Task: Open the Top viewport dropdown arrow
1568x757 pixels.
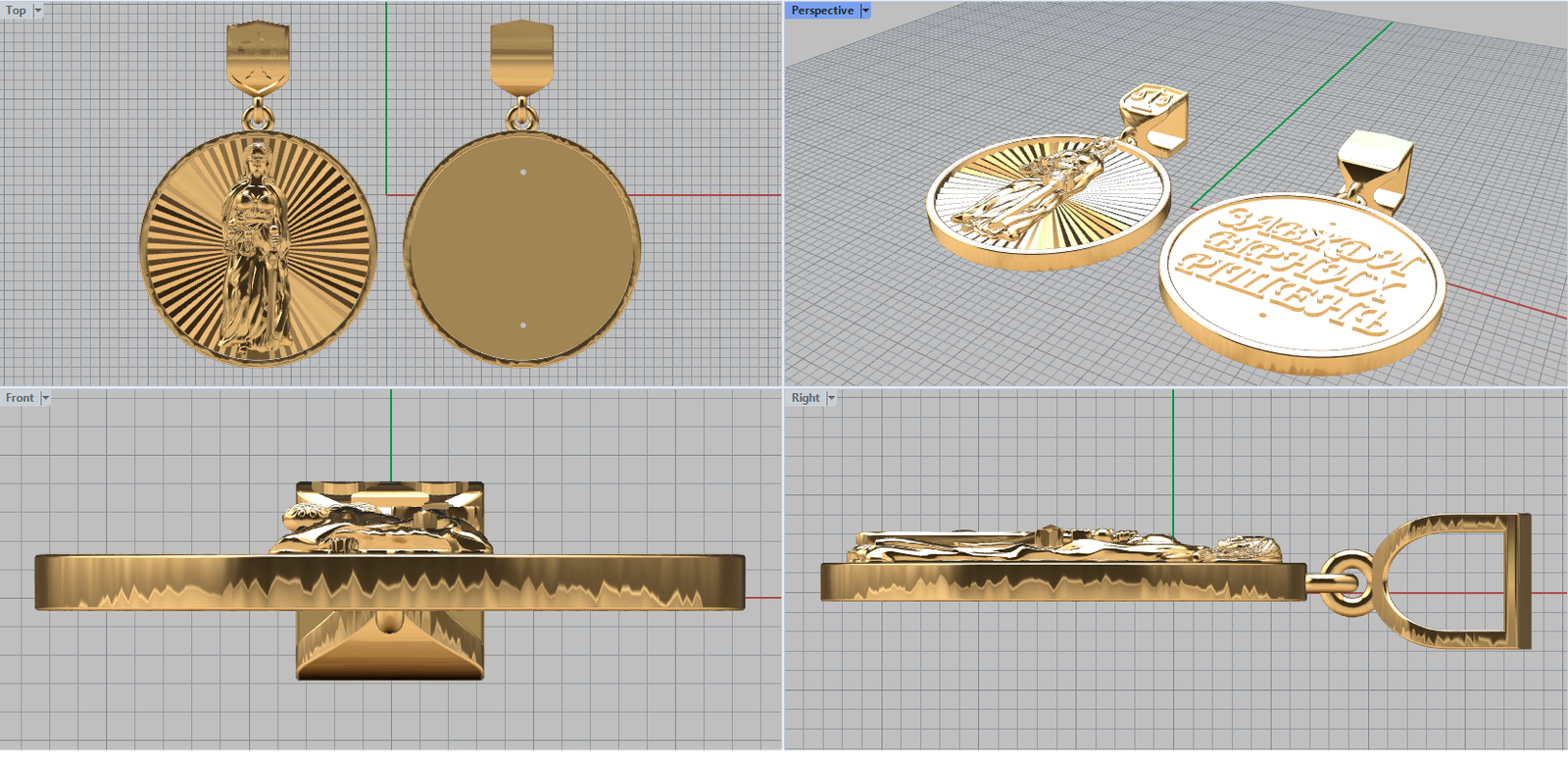Action: click(38, 11)
